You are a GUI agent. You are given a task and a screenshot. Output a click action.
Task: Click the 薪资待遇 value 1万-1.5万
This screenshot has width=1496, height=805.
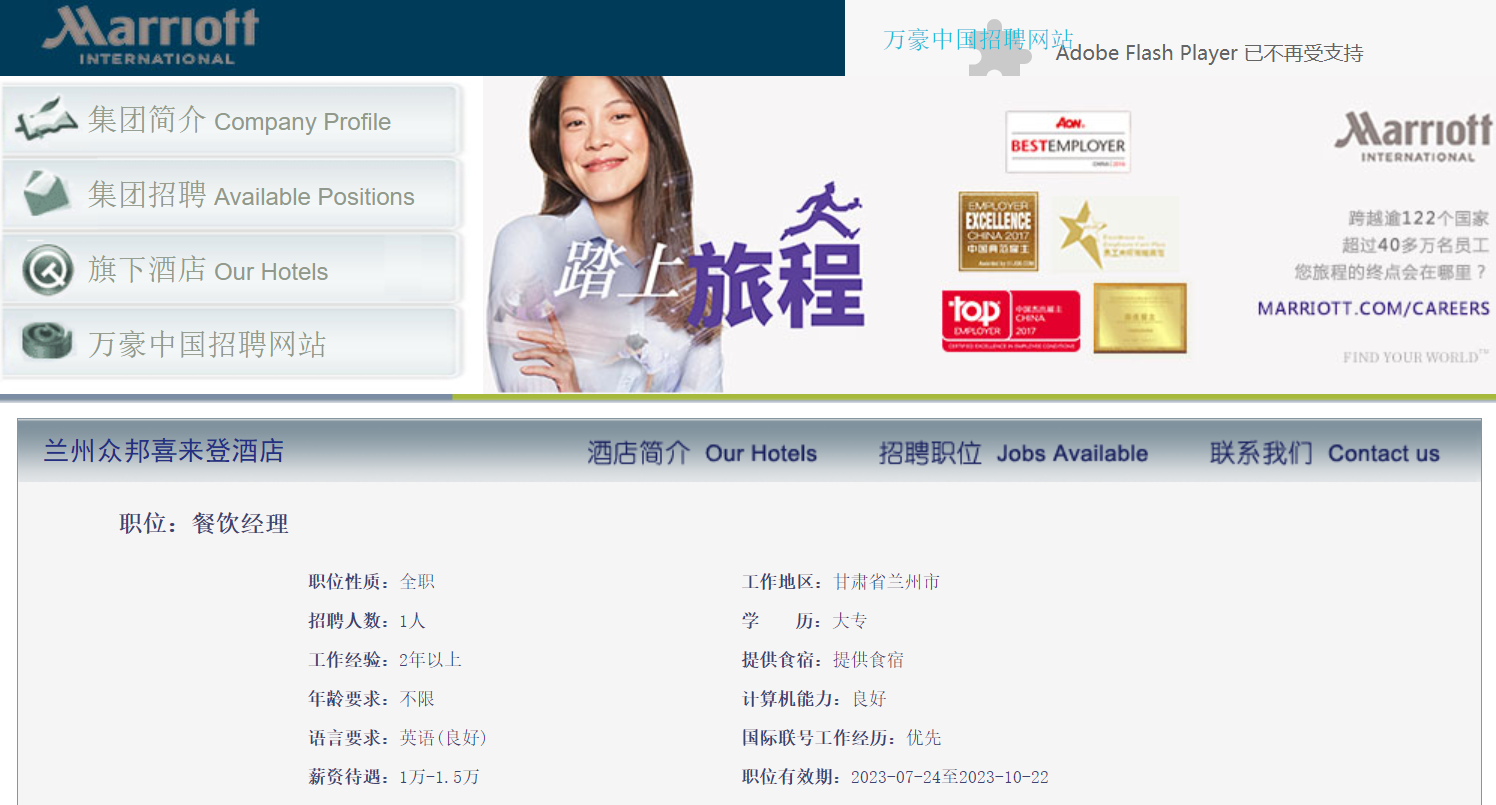point(439,777)
